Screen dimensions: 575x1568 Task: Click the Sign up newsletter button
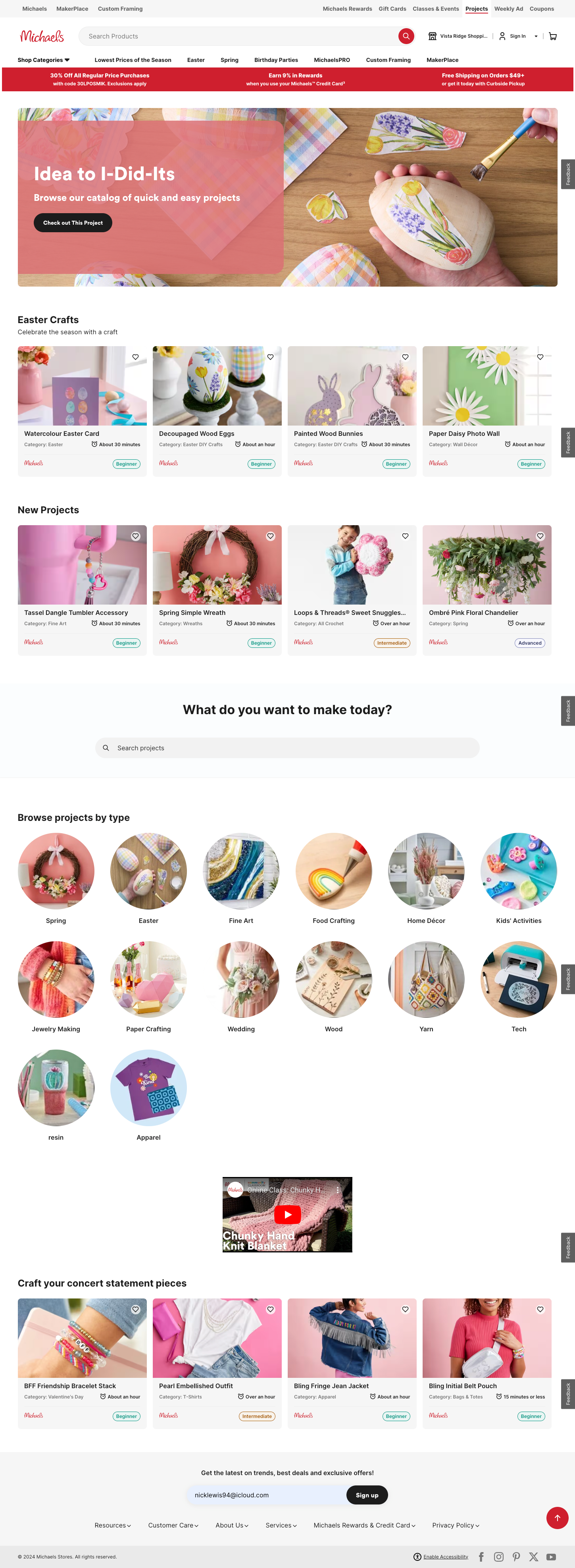pos(367,1495)
